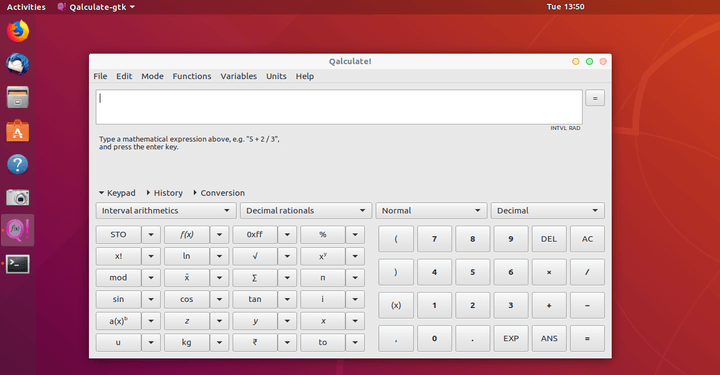
Task: Click the square root keypad button
Action: pos(255,256)
